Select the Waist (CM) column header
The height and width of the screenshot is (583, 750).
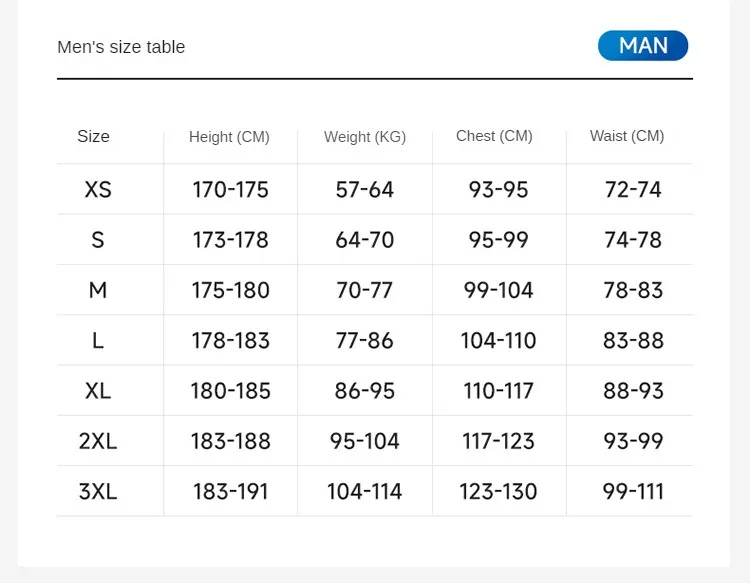click(627, 136)
